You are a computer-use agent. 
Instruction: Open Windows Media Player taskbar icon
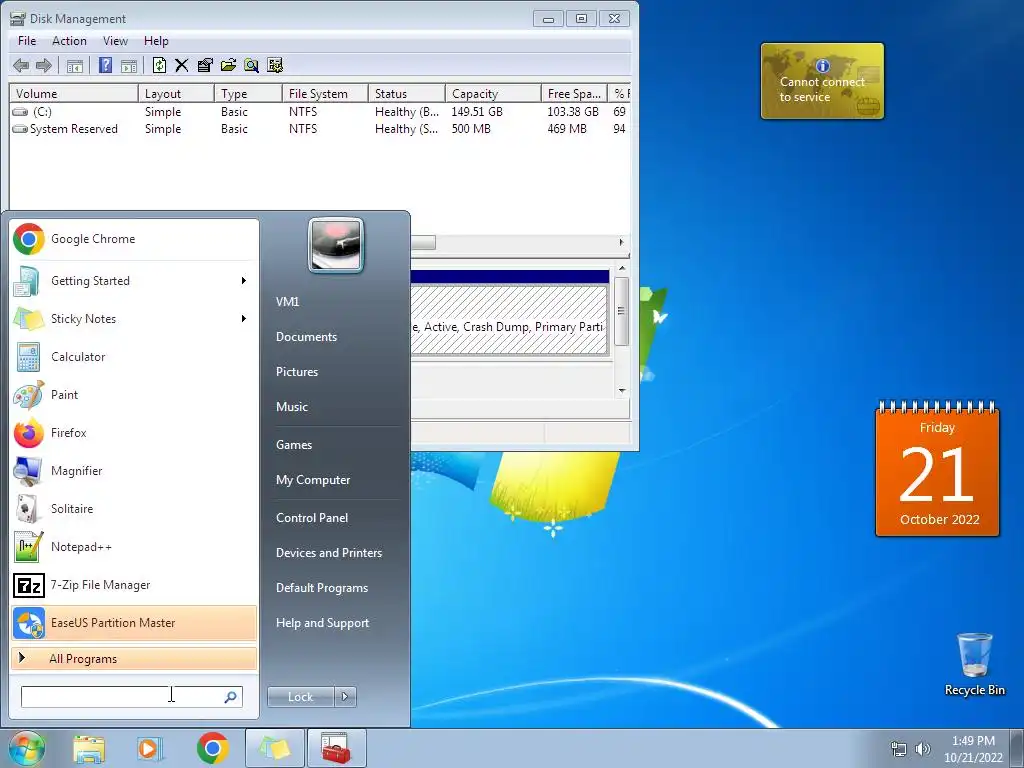149,748
